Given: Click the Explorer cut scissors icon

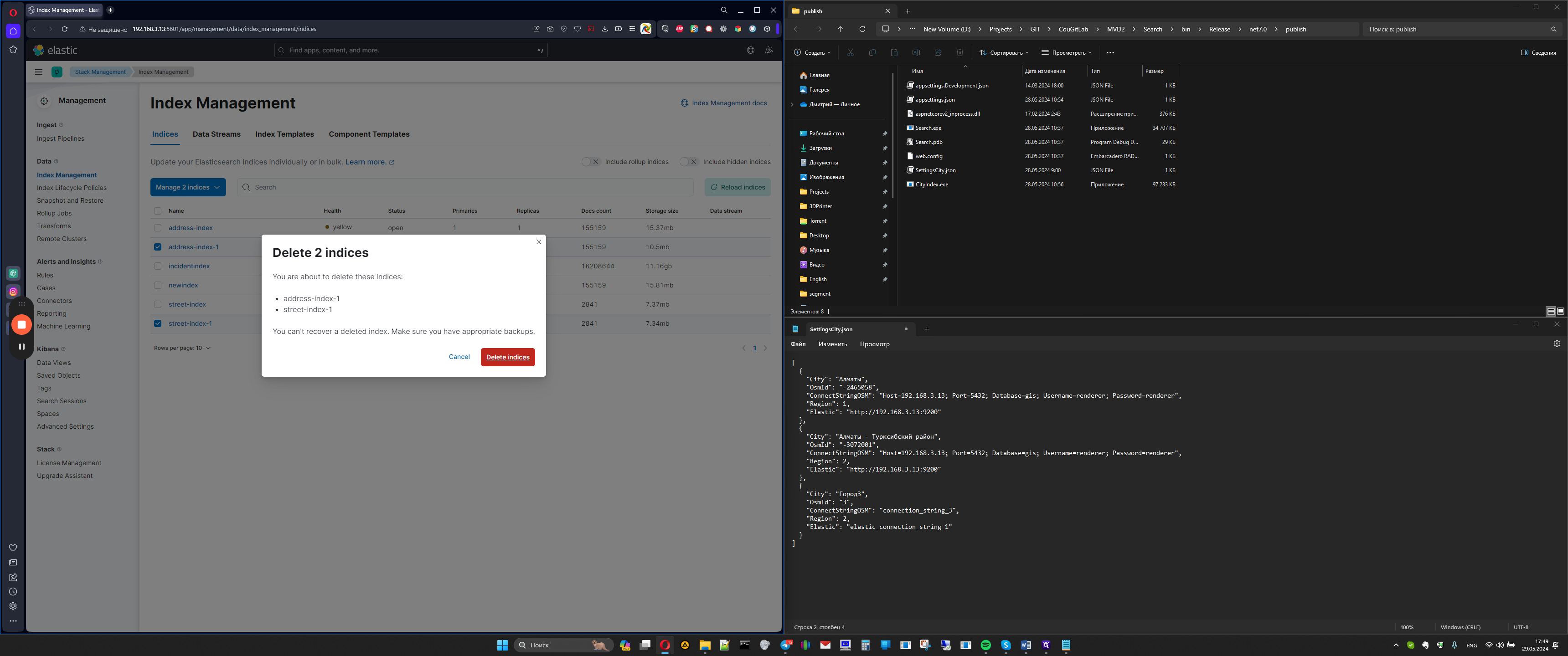Looking at the screenshot, I should pyautogui.click(x=851, y=53).
